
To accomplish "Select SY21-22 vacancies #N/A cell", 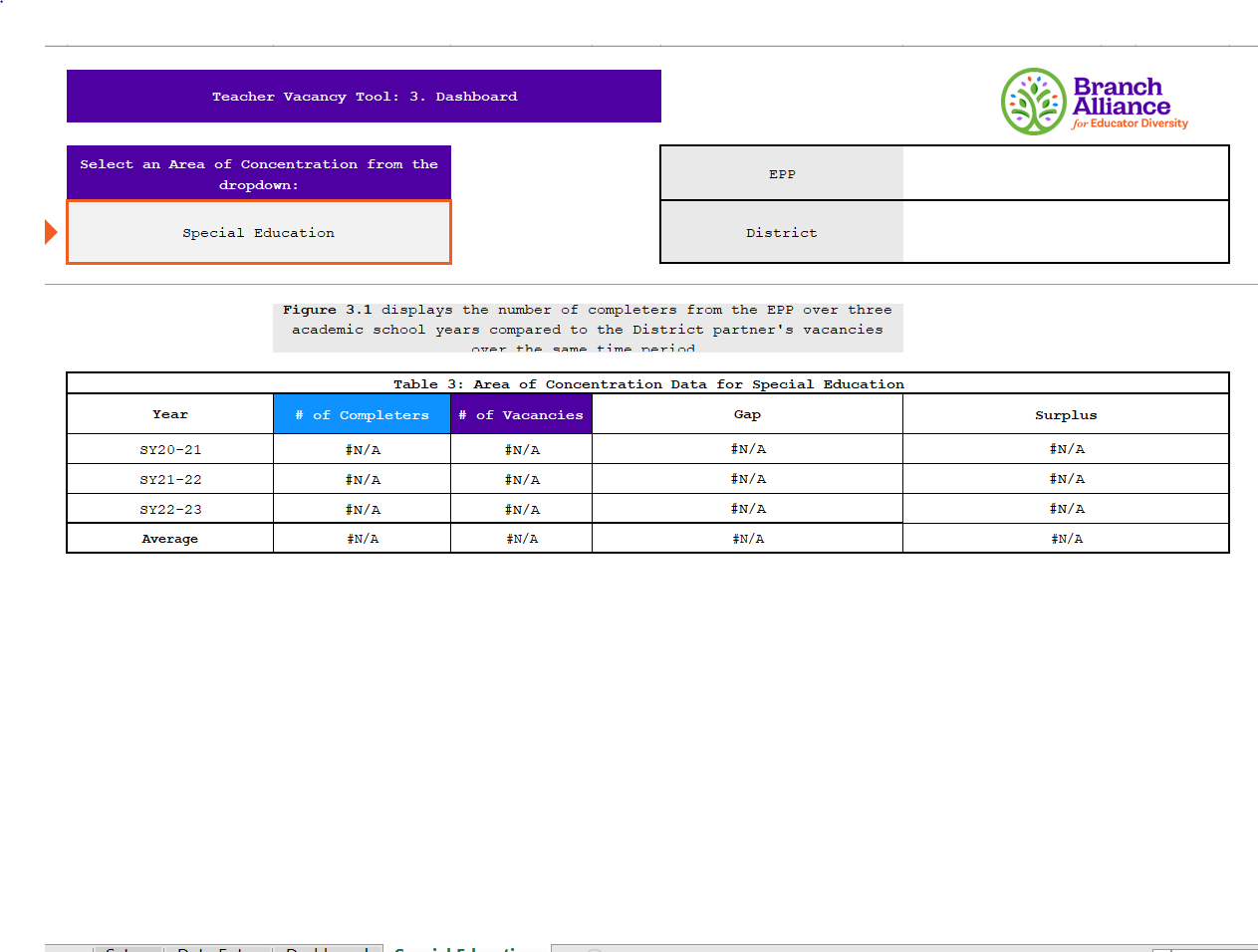I will point(521,479).
